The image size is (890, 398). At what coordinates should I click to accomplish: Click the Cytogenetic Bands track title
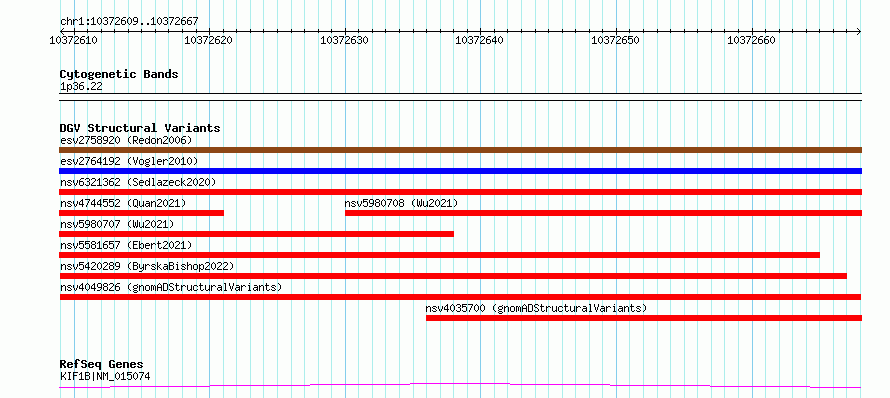coord(119,74)
